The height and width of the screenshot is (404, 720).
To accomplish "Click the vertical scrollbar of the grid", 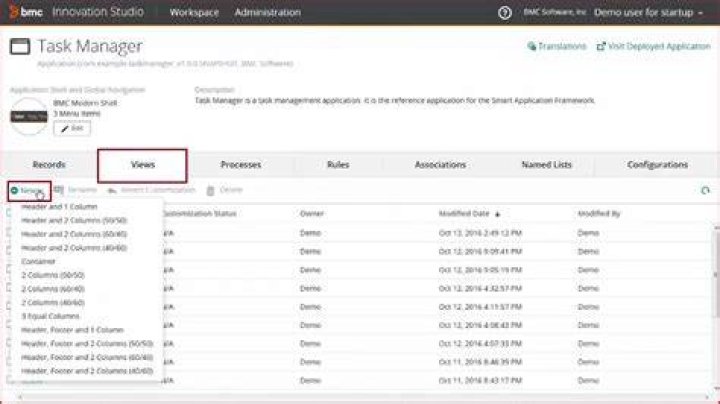I will pos(716,275).
